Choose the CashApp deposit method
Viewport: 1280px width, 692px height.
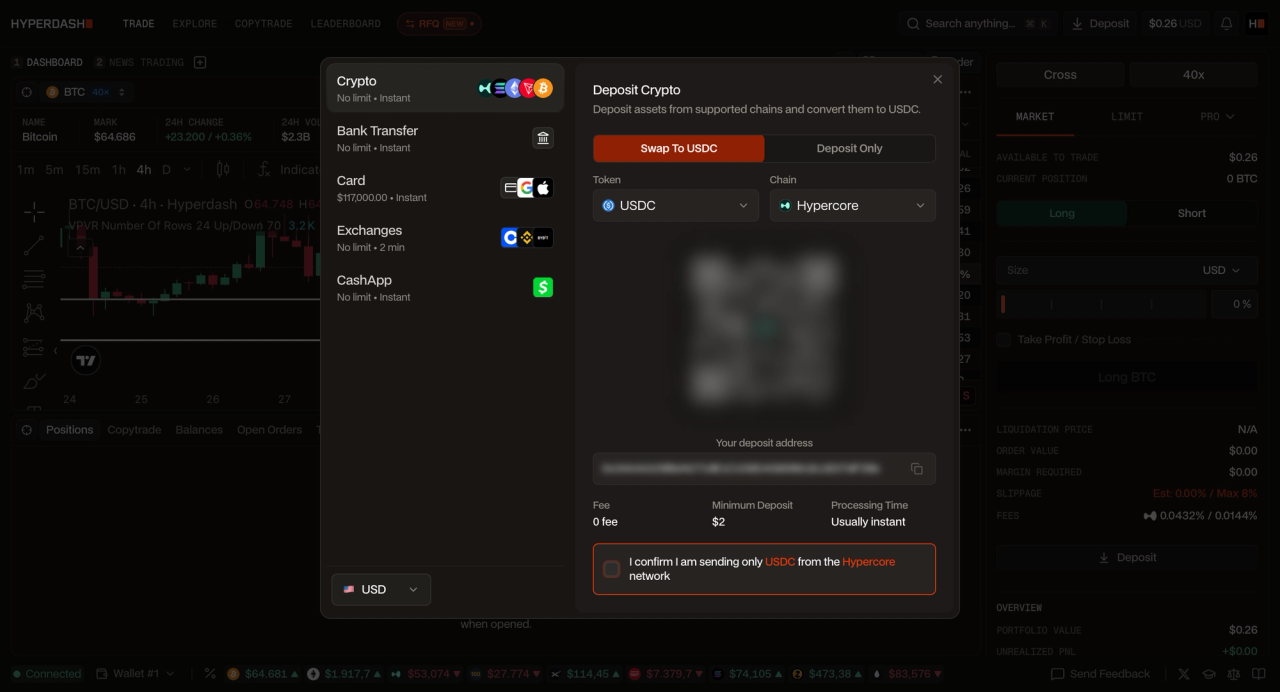[x=445, y=287]
